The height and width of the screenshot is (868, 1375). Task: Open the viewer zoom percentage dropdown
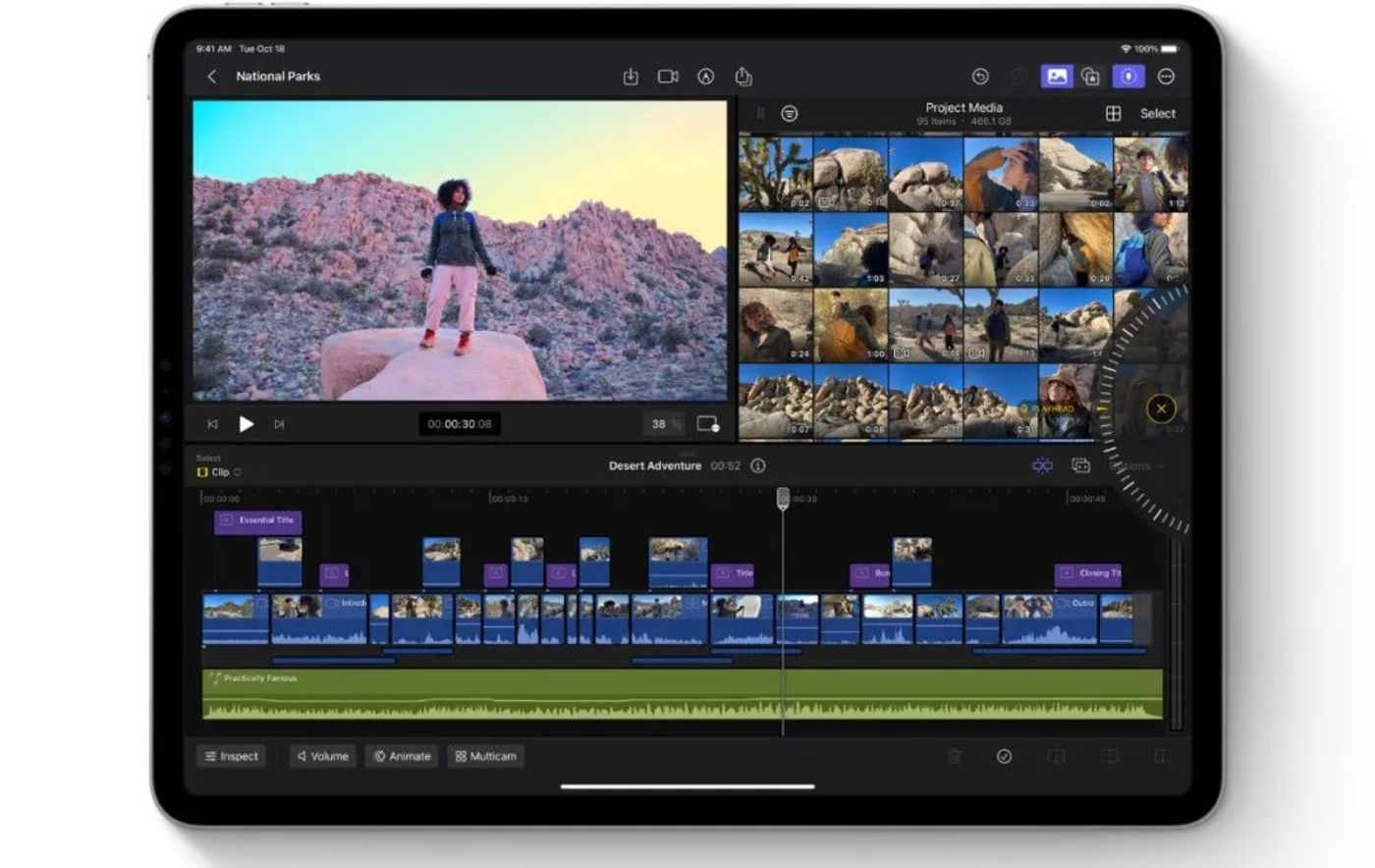point(665,424)
